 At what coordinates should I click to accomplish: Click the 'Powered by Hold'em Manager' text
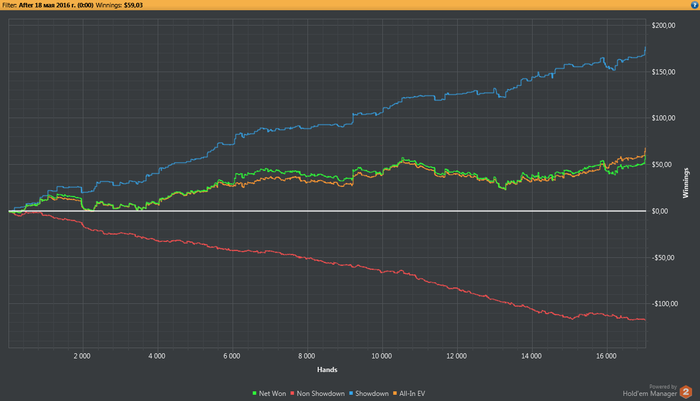tap(650, 391)
